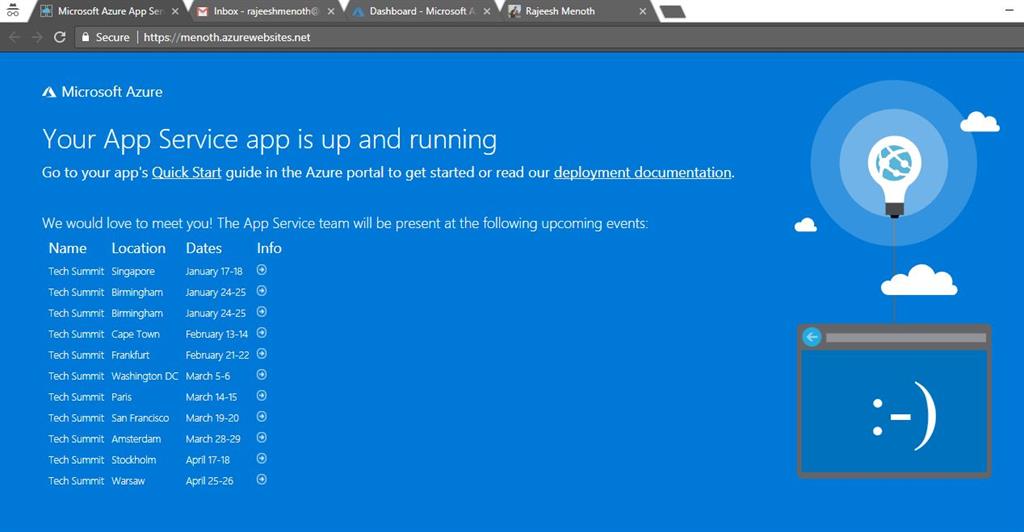Switch to the Microsoft Azure App Service tab
1024x532 pixels.
tap(109, 11)
